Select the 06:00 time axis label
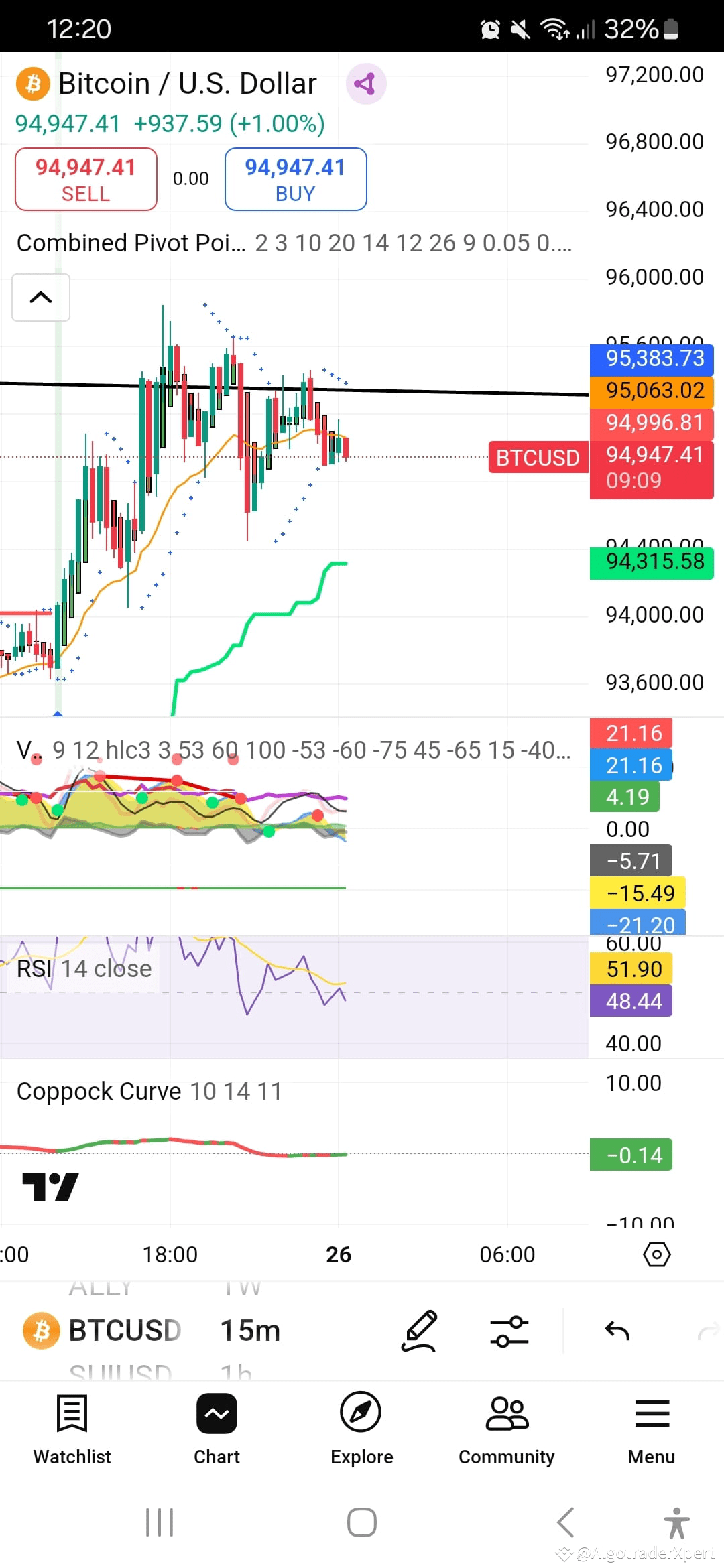This screenshot has height=1568, width=724. (507, 1254)
